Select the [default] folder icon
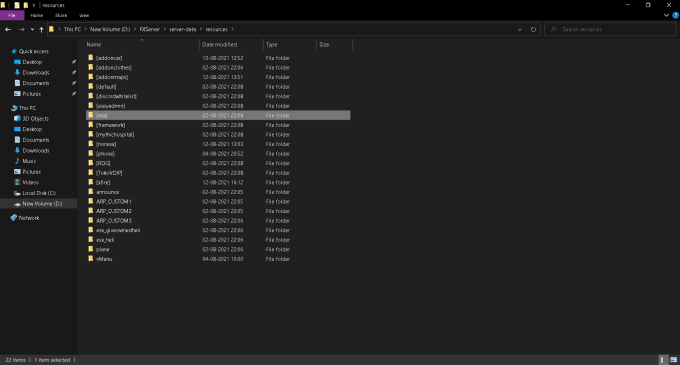 click(91, 86)
